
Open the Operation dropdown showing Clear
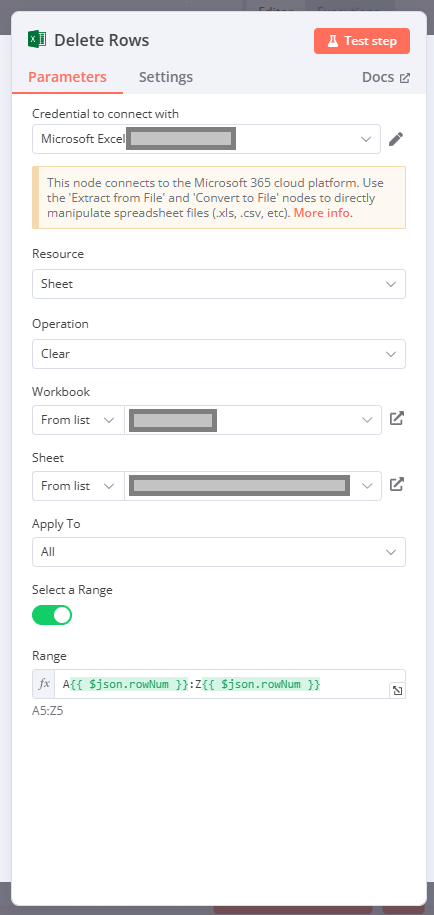click(x=219, y=354)
